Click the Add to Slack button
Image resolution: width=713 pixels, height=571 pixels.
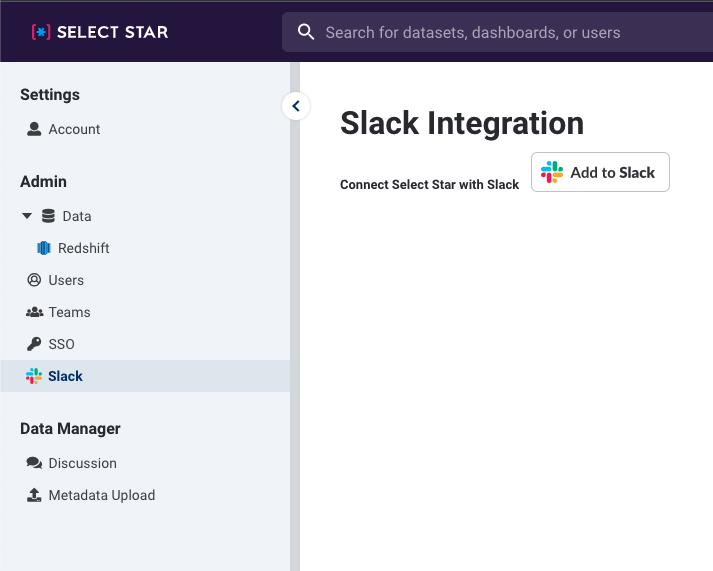pos(600,172)
